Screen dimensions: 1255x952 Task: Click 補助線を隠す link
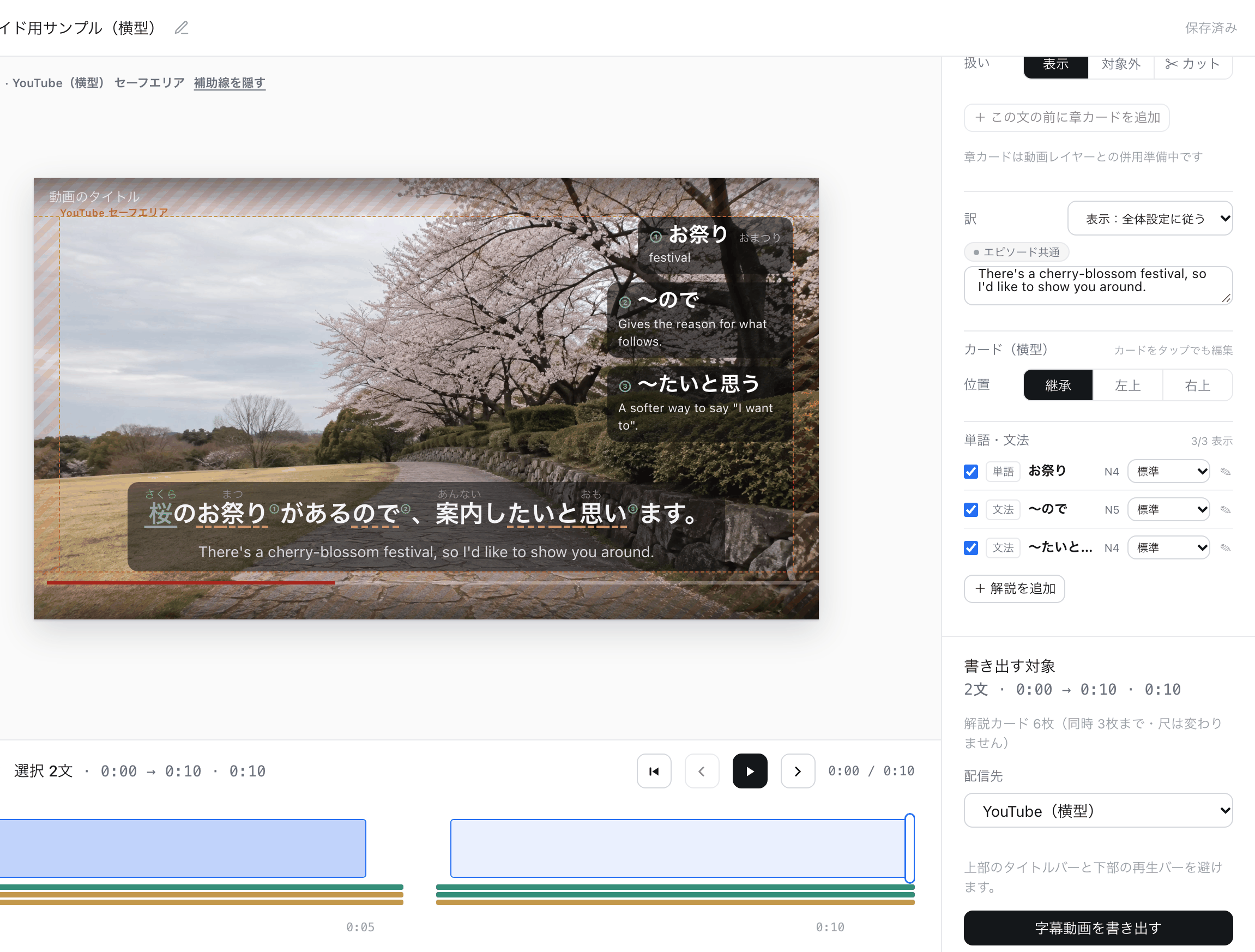(229, 83)
